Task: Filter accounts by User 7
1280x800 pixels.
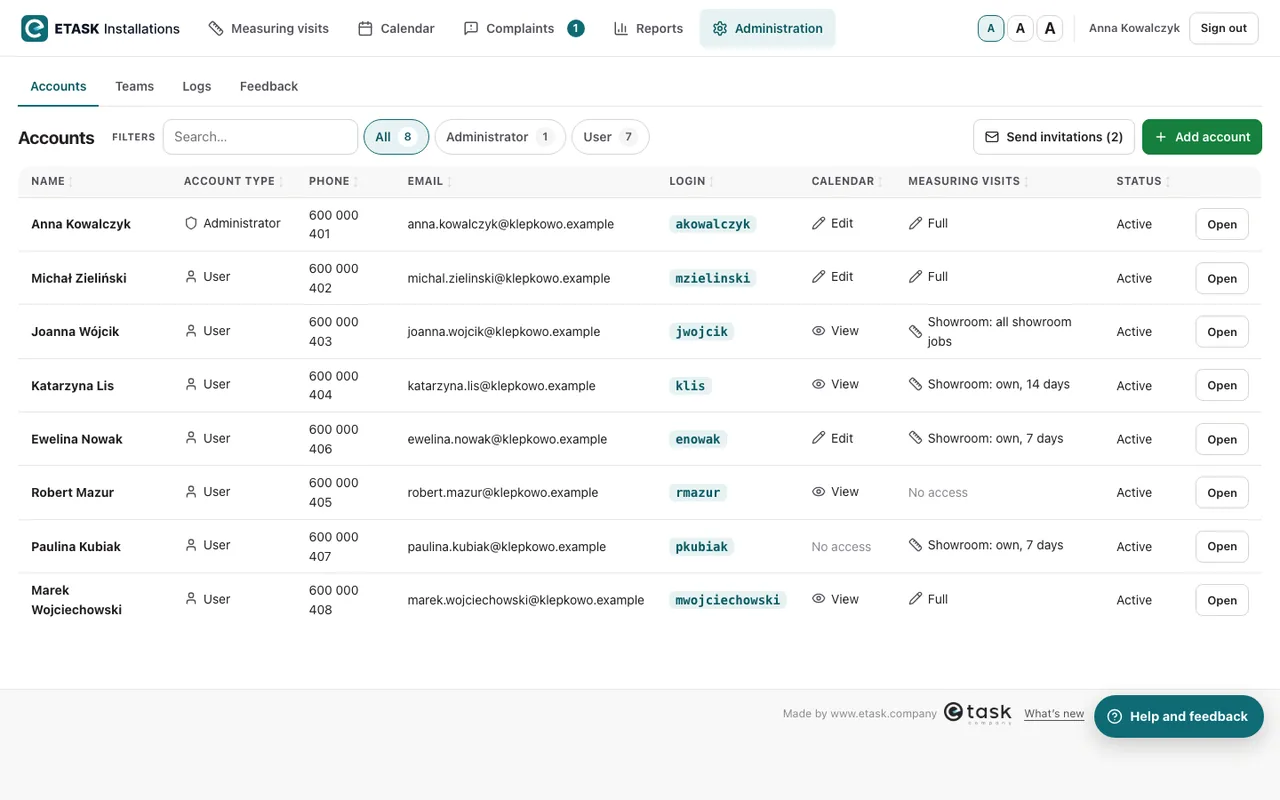Action: click(610, 137)
